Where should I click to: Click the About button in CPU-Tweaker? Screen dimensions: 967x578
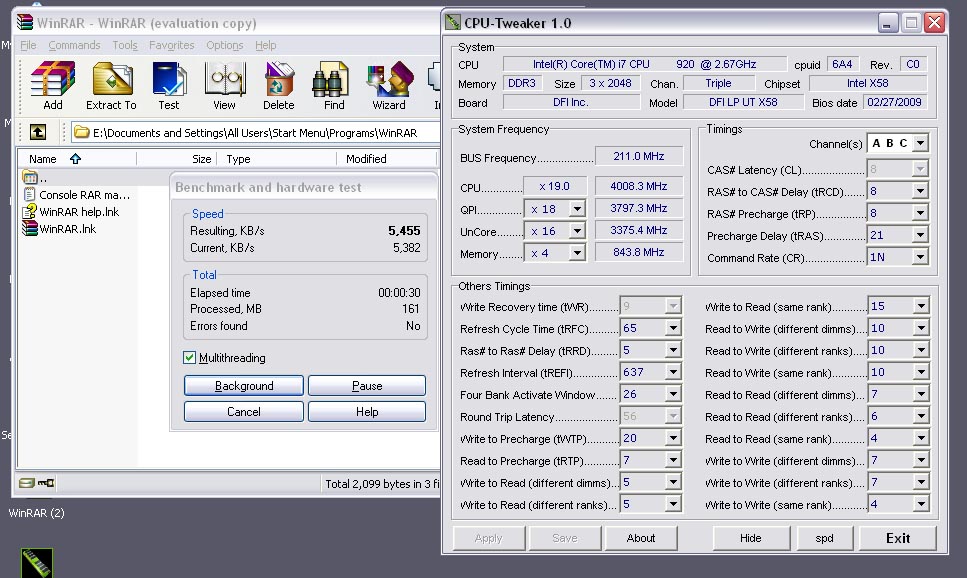[641, 538]
